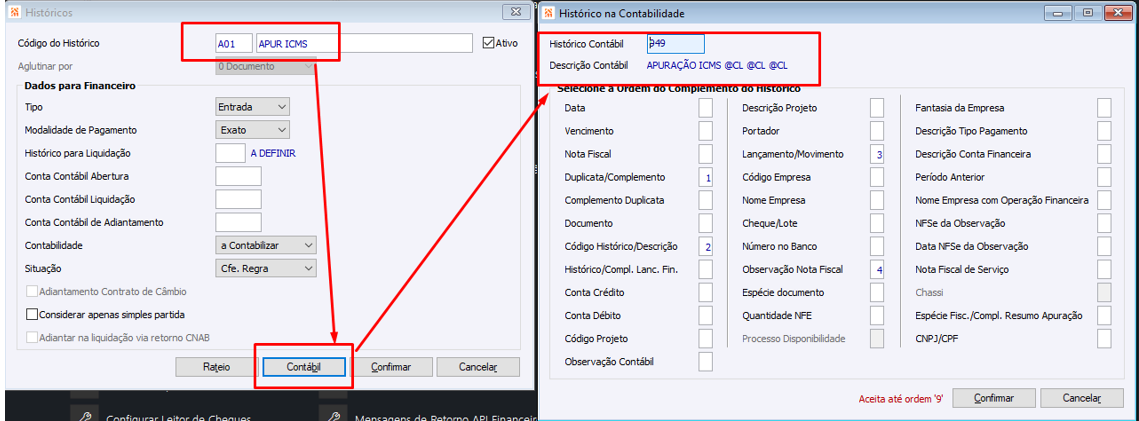Screen dimensions: 1139x421
Task: Click the order box for Período Anterior
Action: tap(1104, 177)
